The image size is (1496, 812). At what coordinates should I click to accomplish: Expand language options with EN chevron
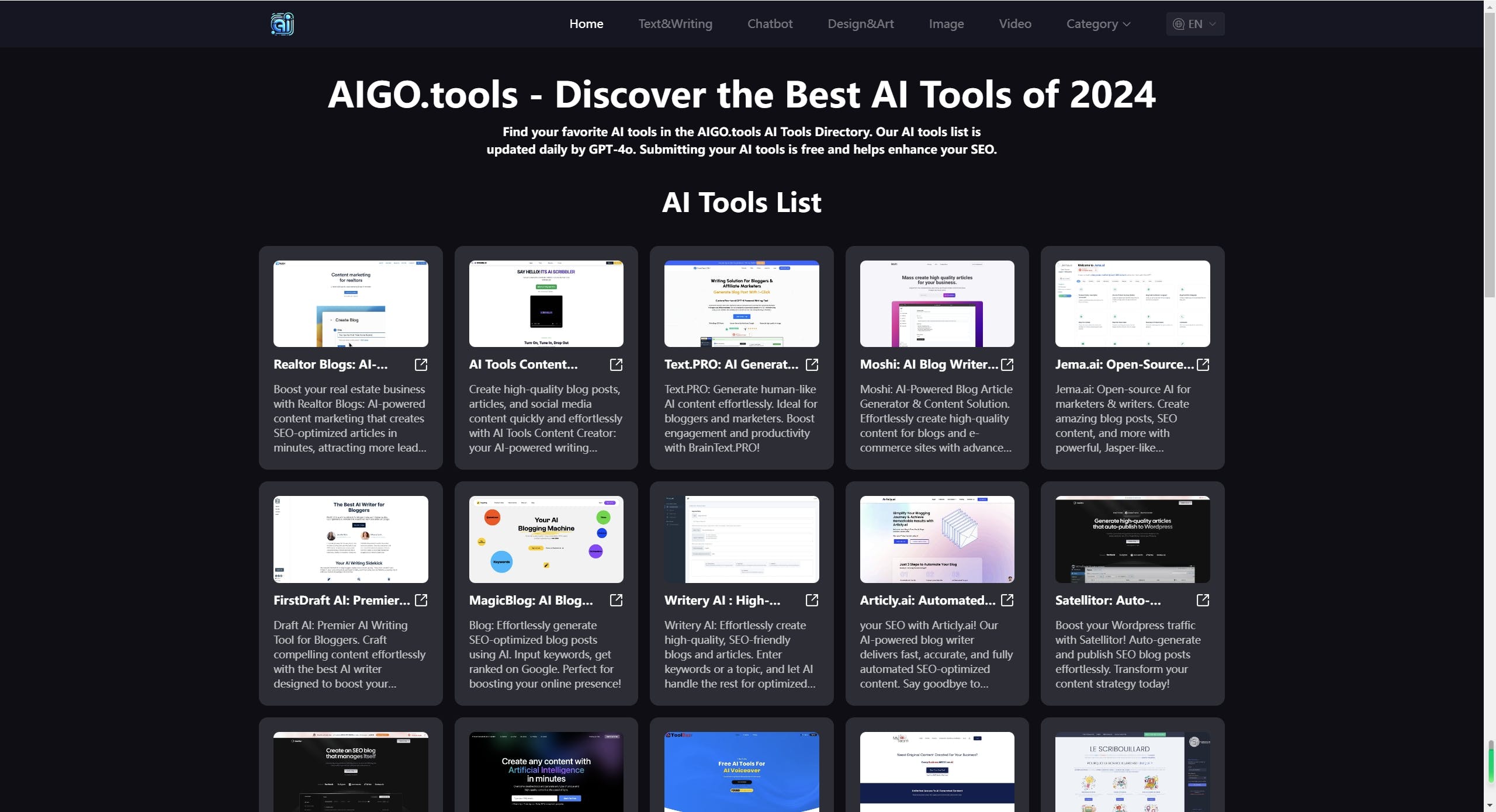click(1196, 23)
